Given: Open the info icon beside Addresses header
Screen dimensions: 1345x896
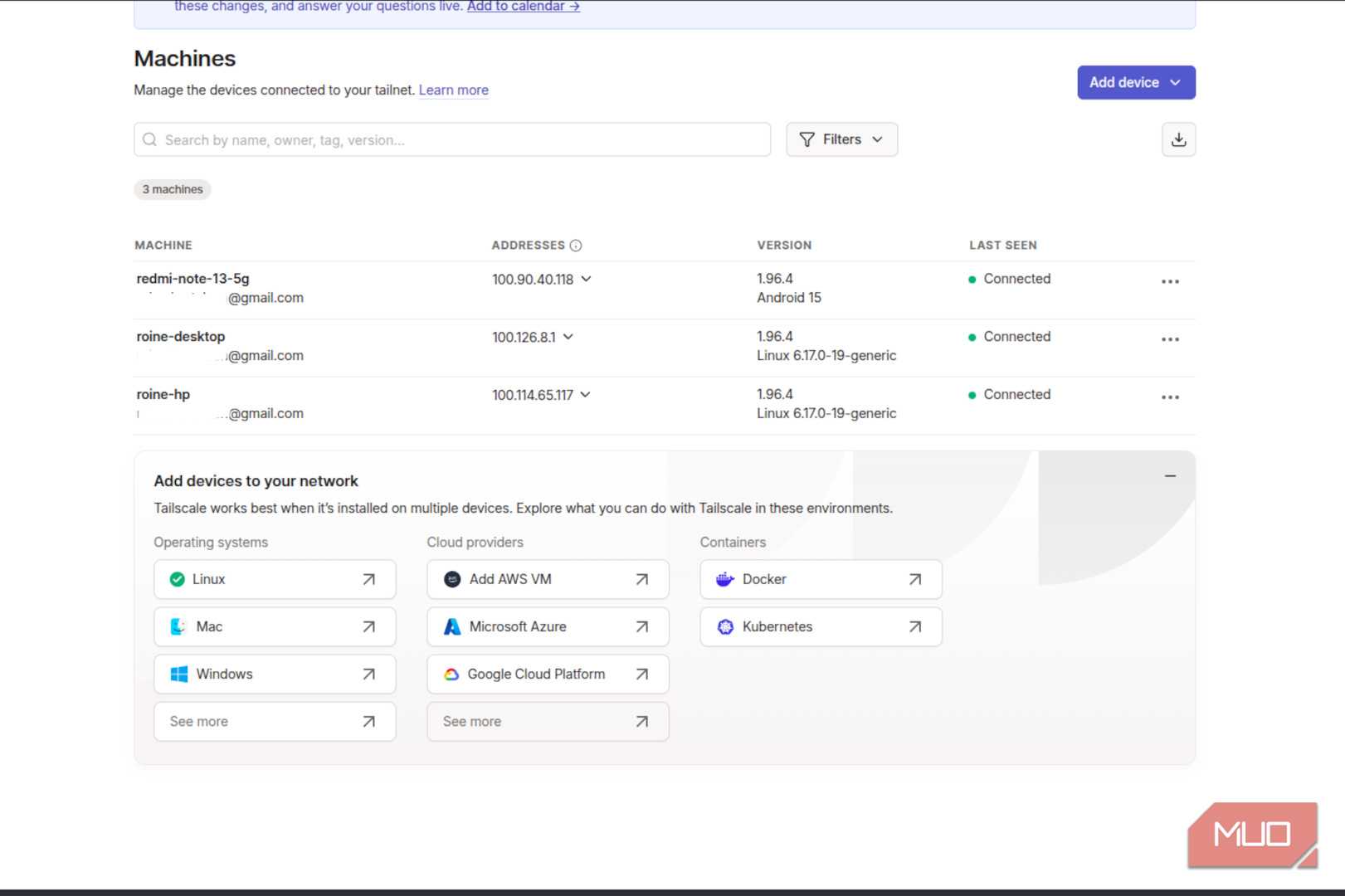Looking at the screenshot, I should click(576, 246).
